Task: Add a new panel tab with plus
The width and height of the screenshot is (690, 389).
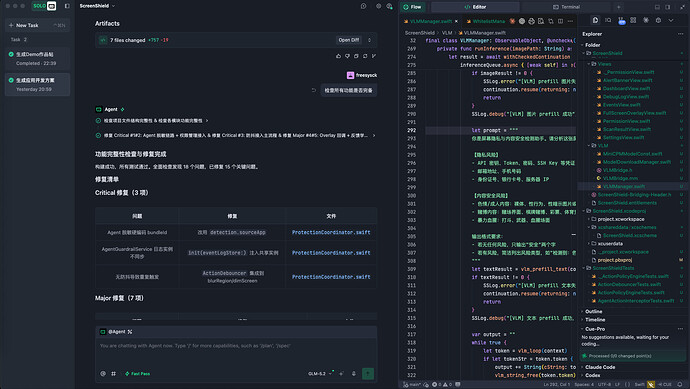Action: [x=618, y=7]
